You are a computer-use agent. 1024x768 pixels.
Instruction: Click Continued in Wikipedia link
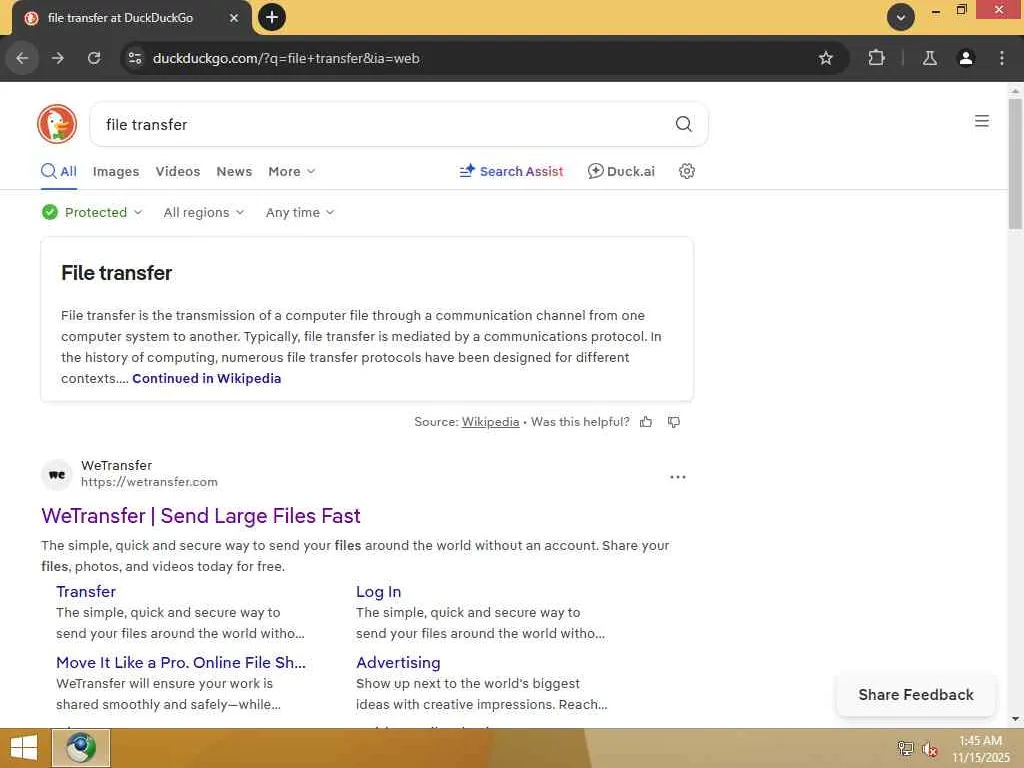(206, 378)
